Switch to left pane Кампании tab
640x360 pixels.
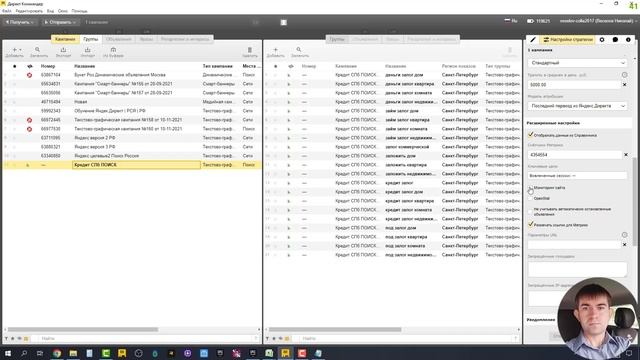65,39
